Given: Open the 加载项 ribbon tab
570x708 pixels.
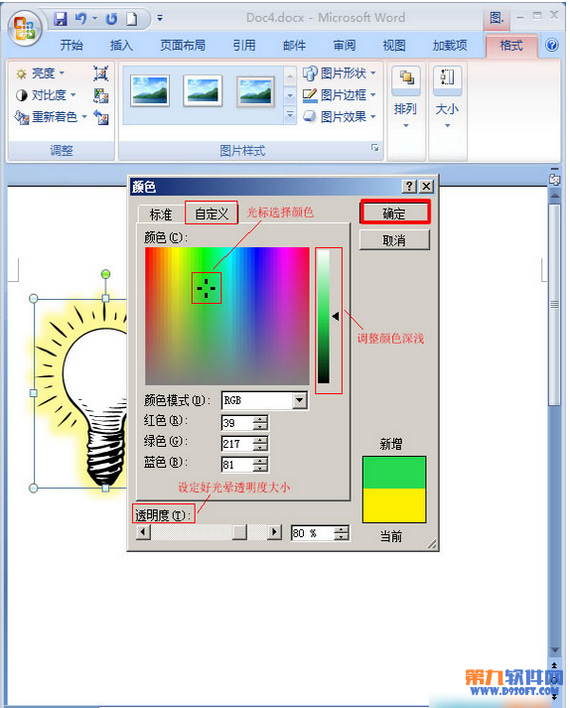Looking at the screenshot, I should click(x=449, y=45).
